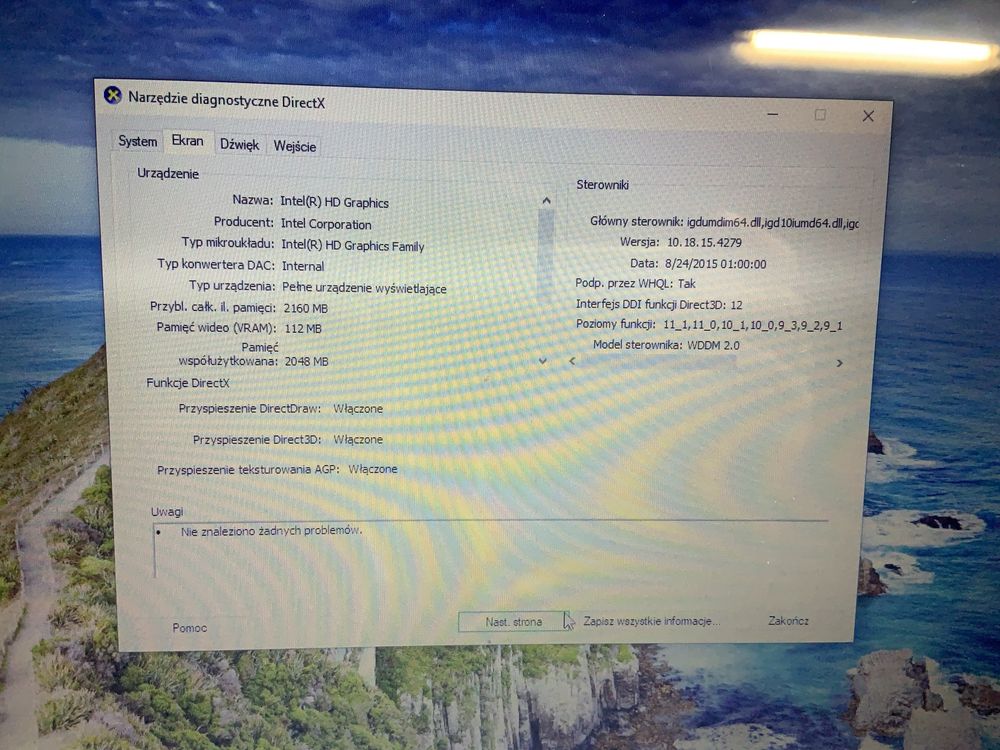Click the Direct3D DDI value '12'
This screenshot has height=750, width=1000.
point(737,305)
